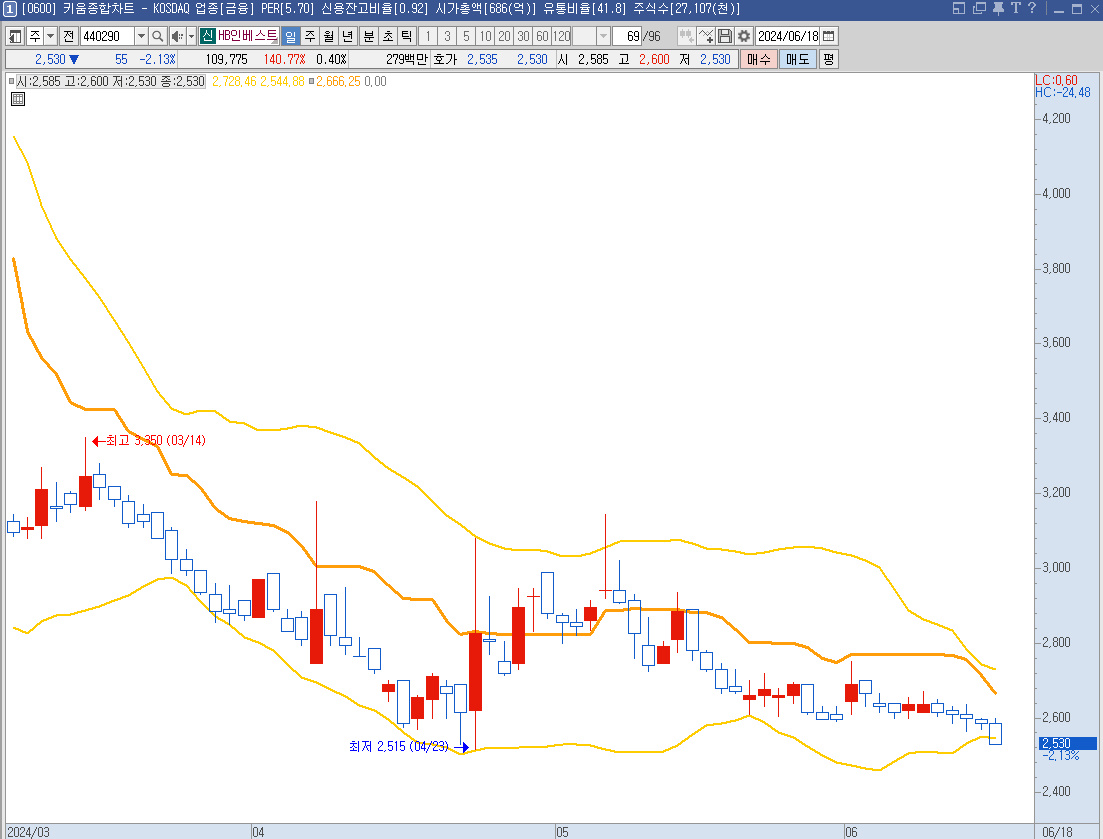Click the add indicator line icon

706,36
